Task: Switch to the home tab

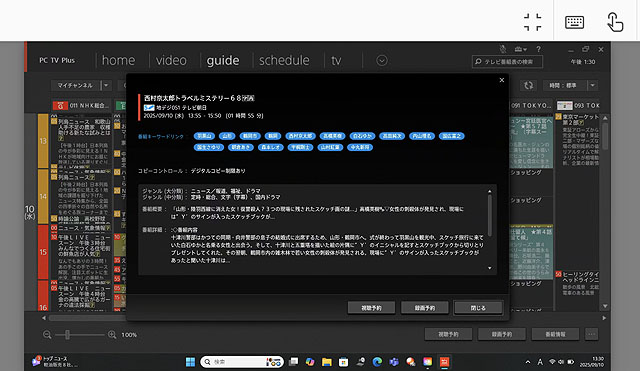Action: pyautogui.click(x=118, y=60)
